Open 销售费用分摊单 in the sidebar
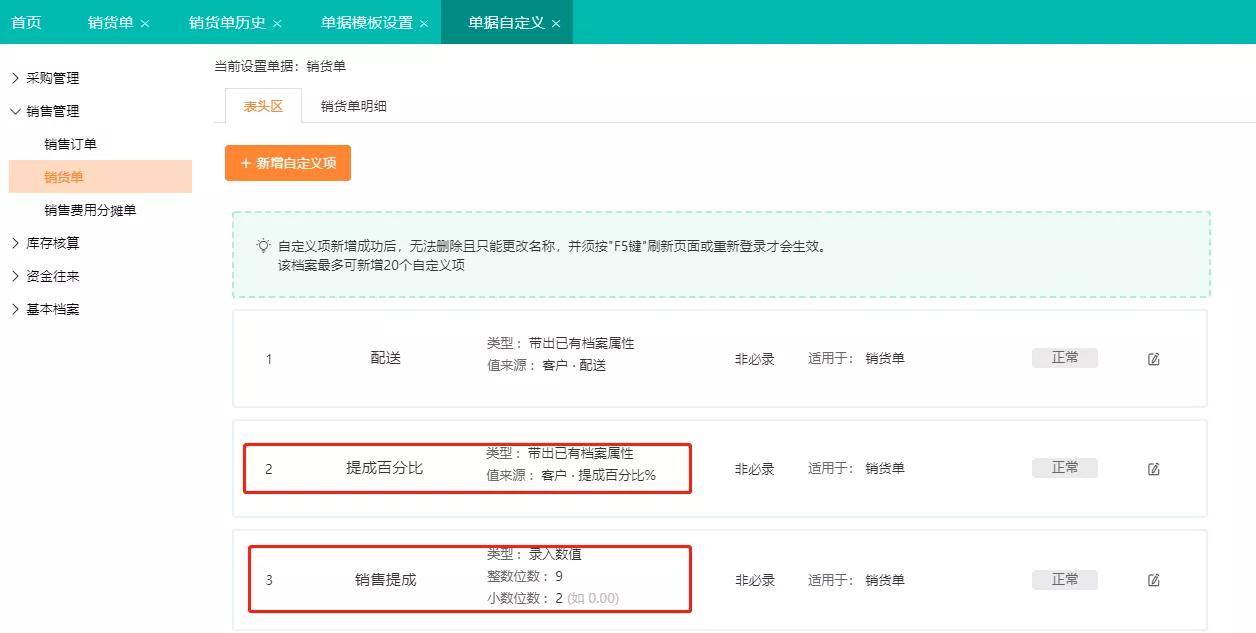 [90, 210]
